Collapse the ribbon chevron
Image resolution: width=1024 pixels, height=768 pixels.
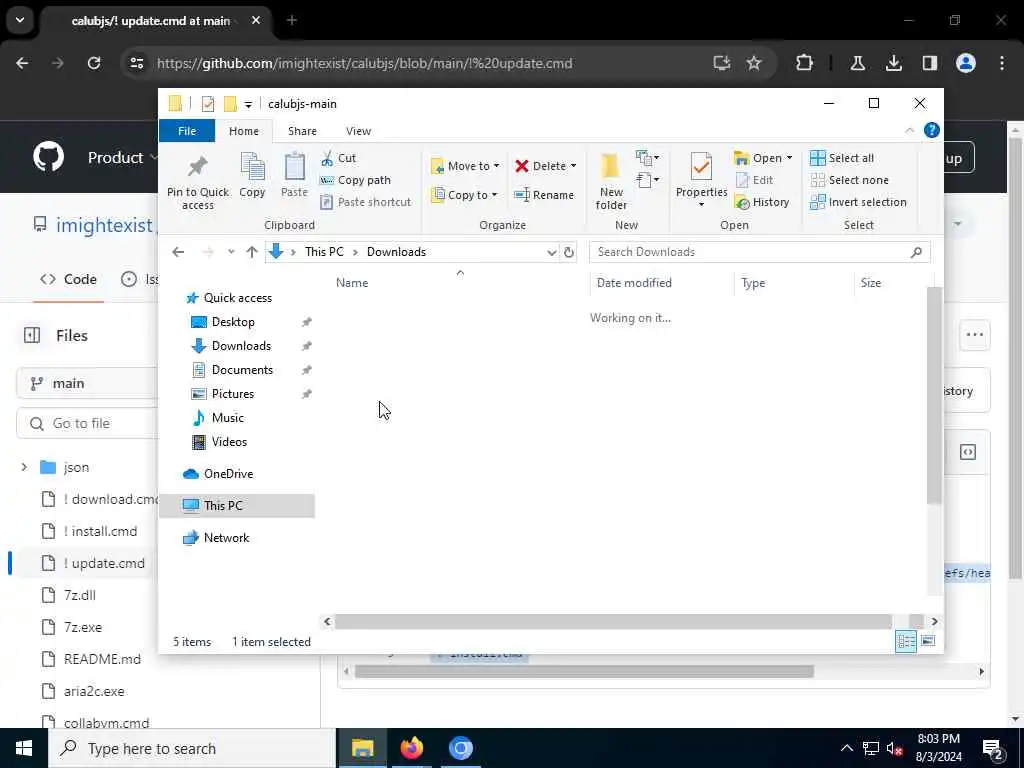pyautogui.click(x=909, y=131)
